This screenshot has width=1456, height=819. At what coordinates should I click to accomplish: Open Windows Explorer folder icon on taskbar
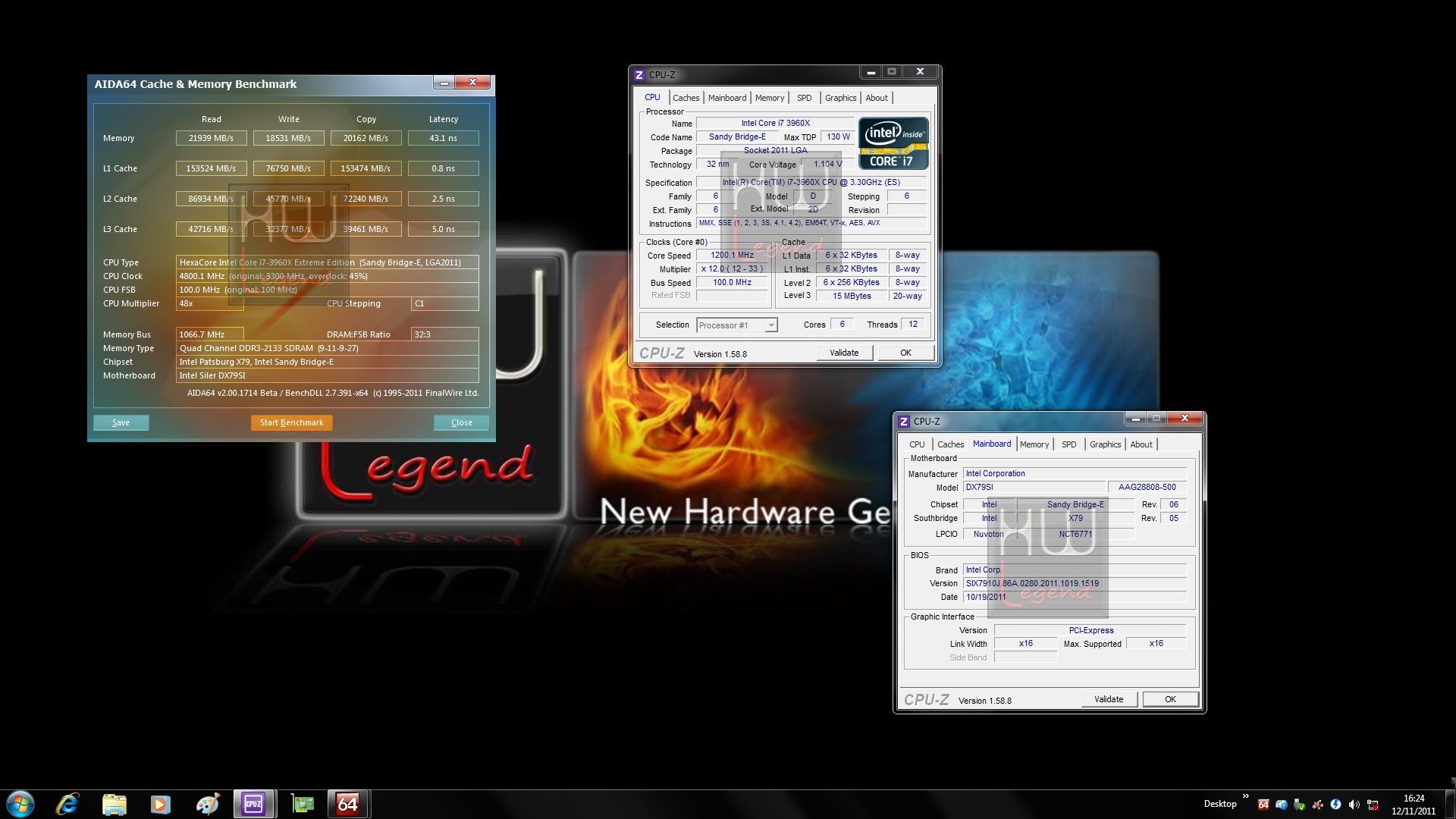tap(114, 804)
